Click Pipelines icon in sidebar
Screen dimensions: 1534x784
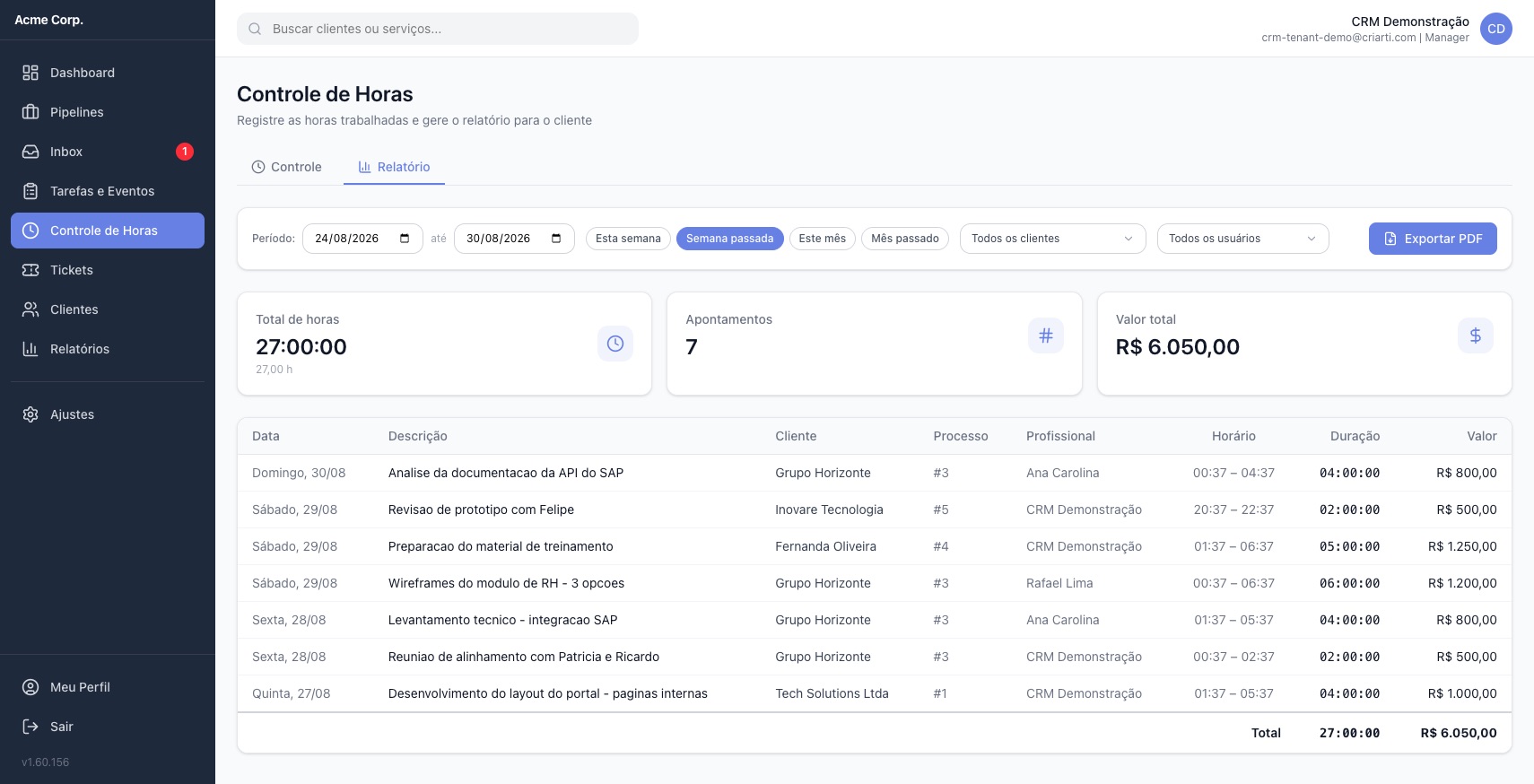click(x=31, y=112)
